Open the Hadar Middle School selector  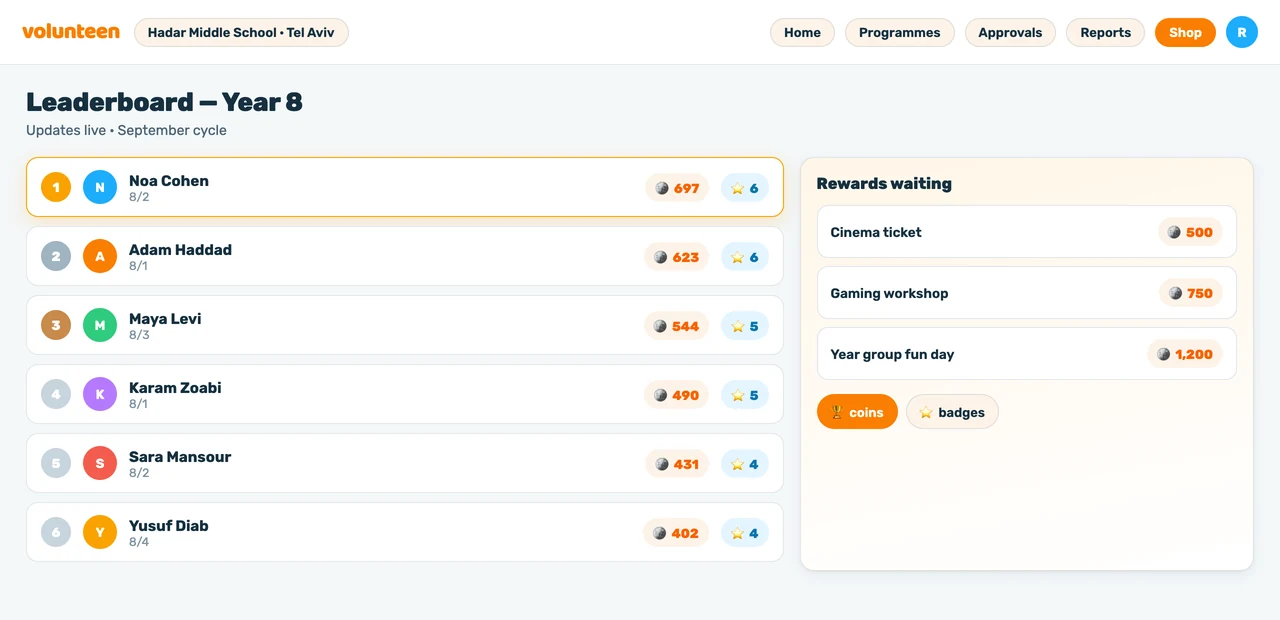(241, 32)
